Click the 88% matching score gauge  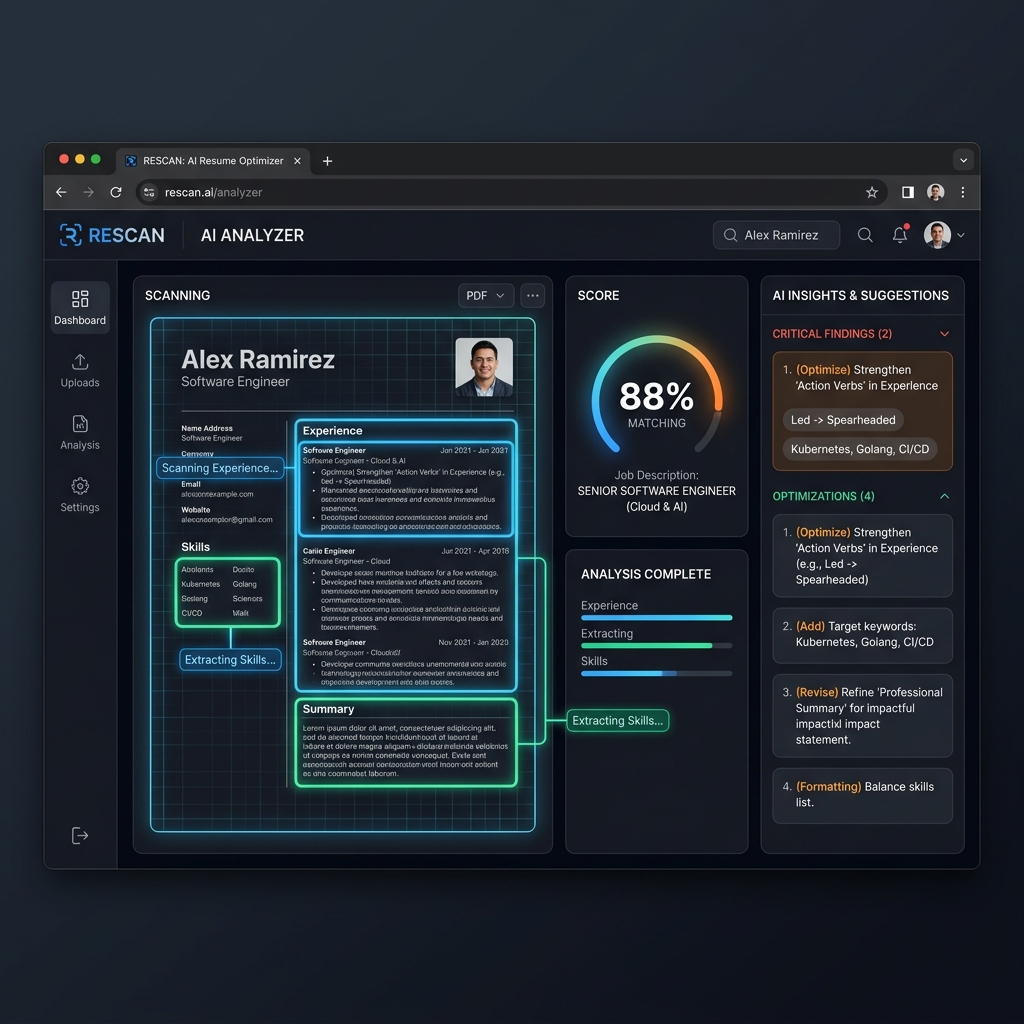(x=656, y=396)
